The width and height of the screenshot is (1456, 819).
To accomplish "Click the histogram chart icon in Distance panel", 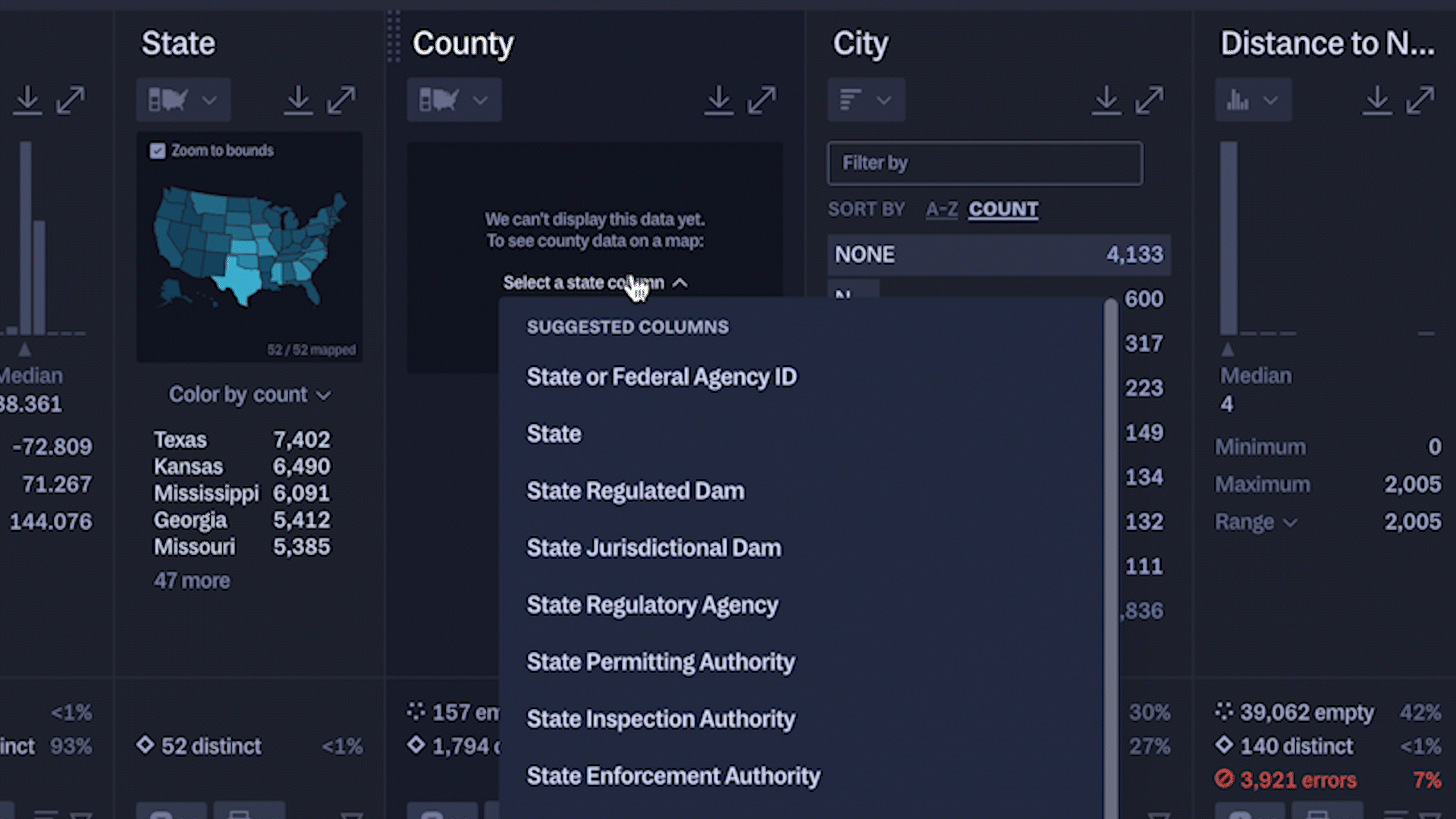I will 1253,99.
